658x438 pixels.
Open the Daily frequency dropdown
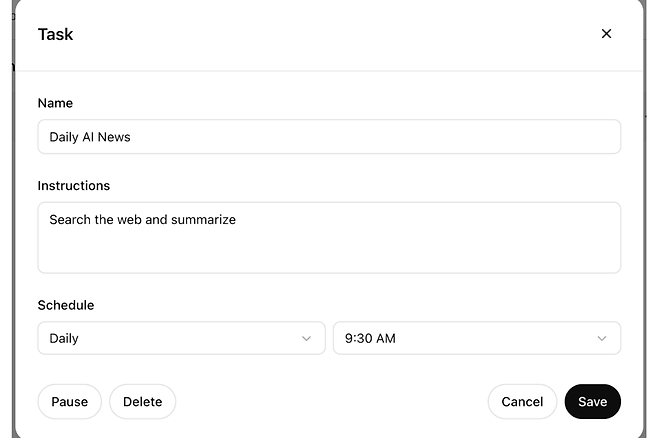point(181,338)
